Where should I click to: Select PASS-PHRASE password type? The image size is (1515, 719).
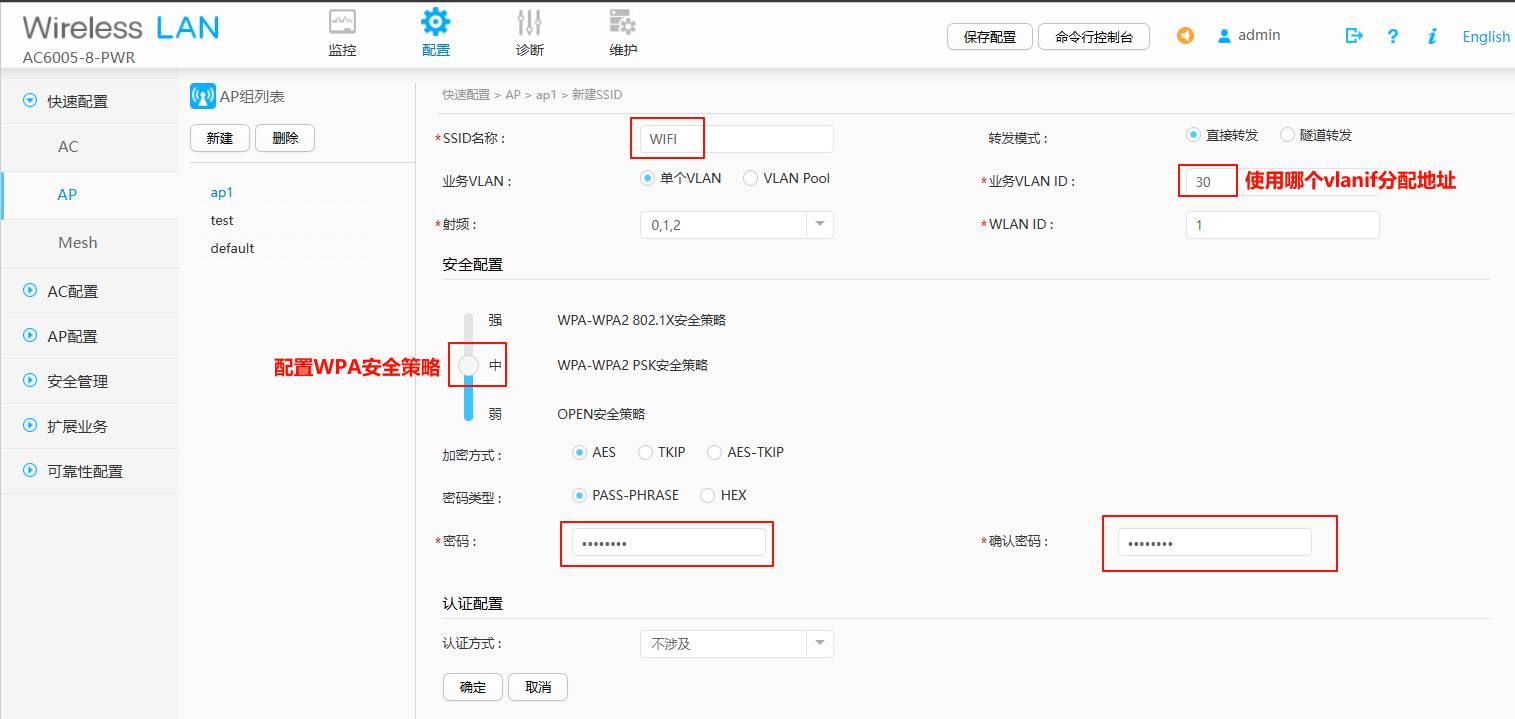pyautogui.click(x=579, y=495)
